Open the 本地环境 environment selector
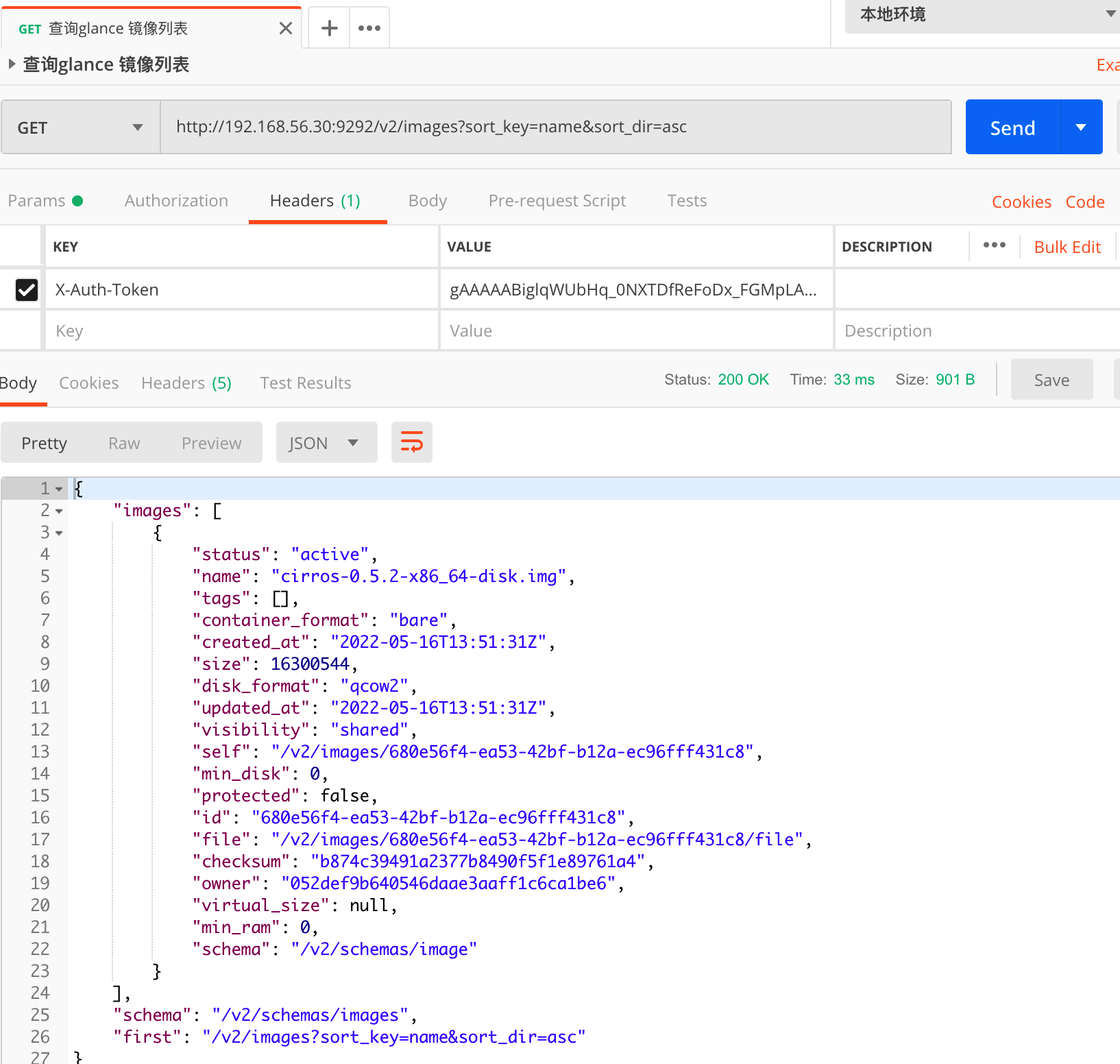 983,15
